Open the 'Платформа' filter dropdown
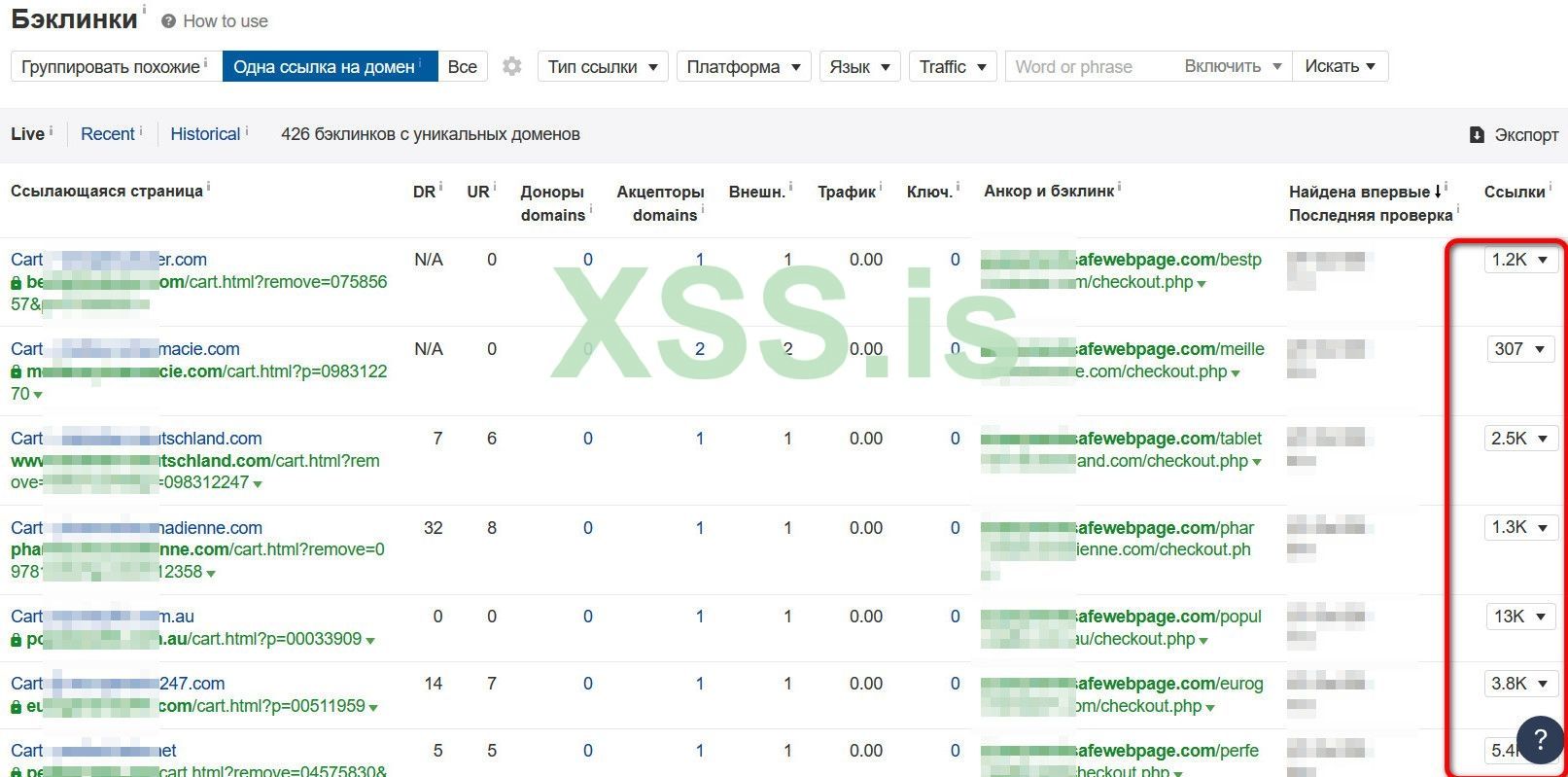Viewport: 1568px width, 777px height. pyautogui.click(x=744, y=66)
